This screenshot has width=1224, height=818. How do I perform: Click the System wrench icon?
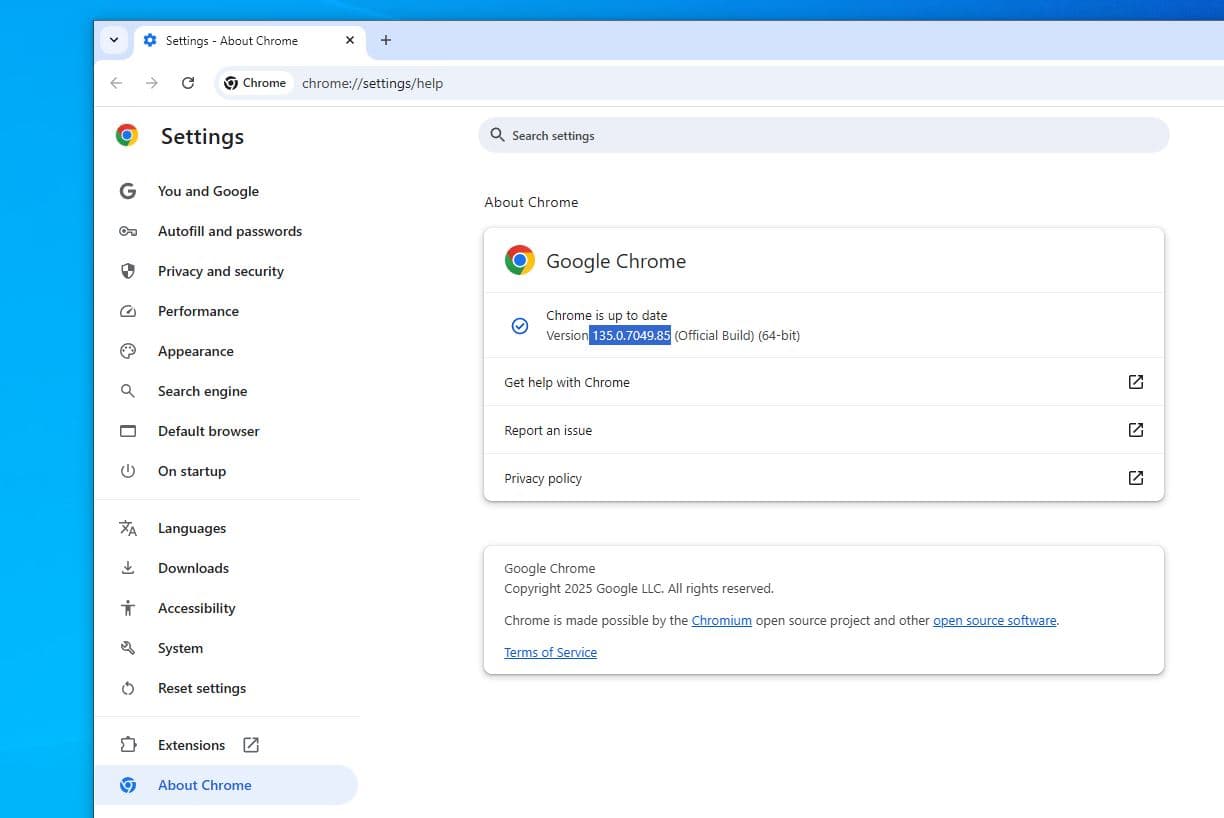[x=128, y=648]
